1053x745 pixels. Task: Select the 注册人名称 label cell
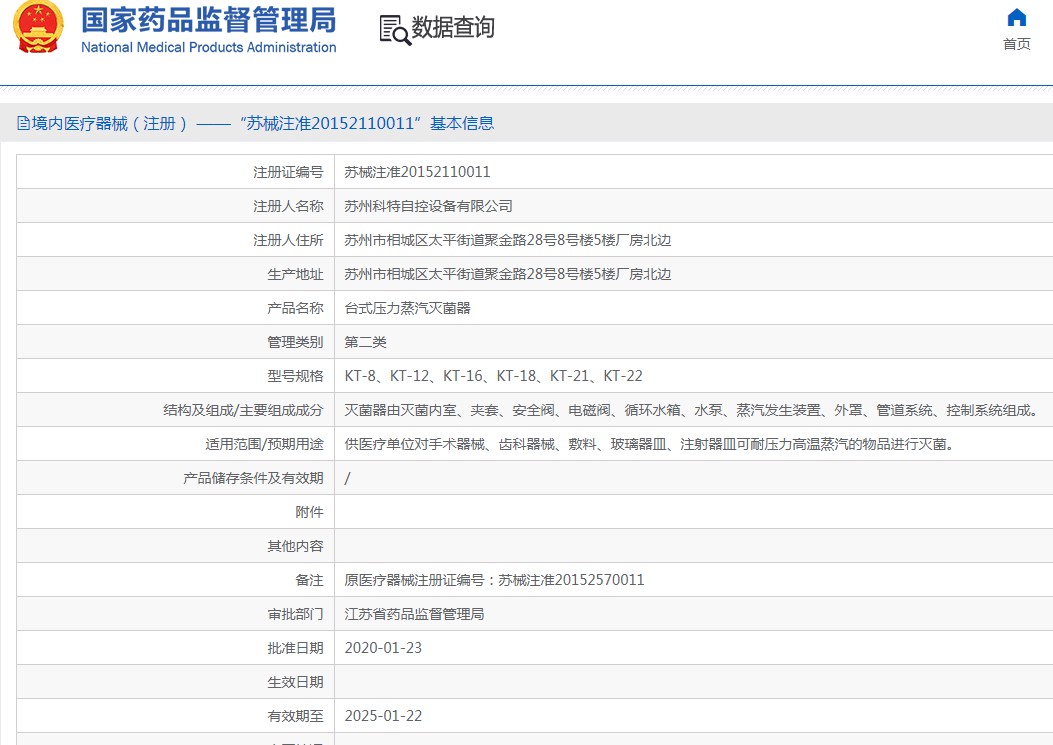pyautogui.click(x=175, y=206)
